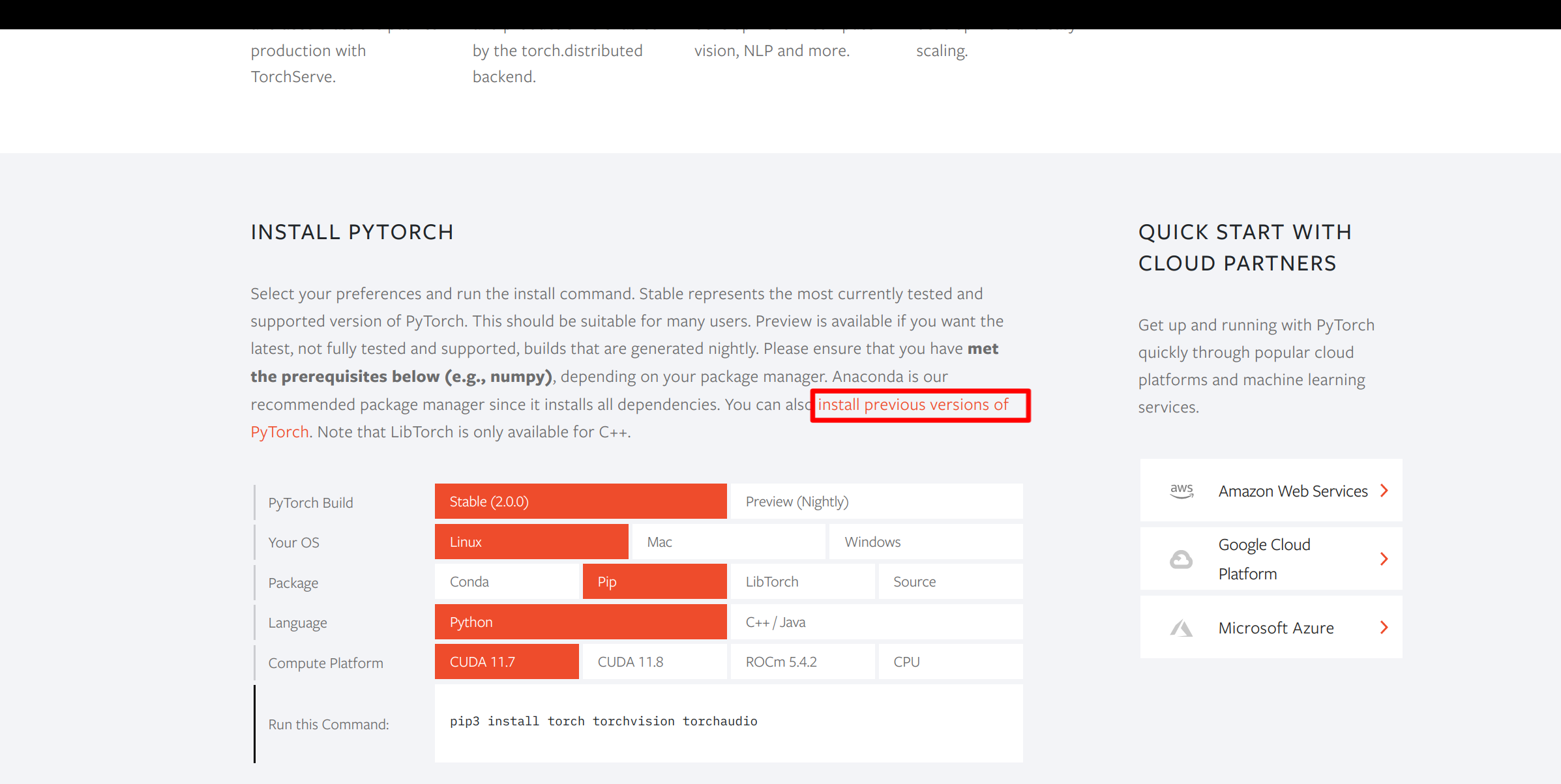
Task: Select the LibTorch package option
Action: coord(802,582)
